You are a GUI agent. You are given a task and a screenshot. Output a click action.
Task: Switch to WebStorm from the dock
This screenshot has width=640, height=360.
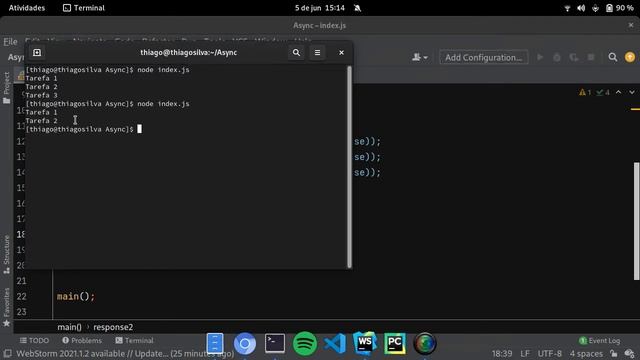tap(364, 343)
